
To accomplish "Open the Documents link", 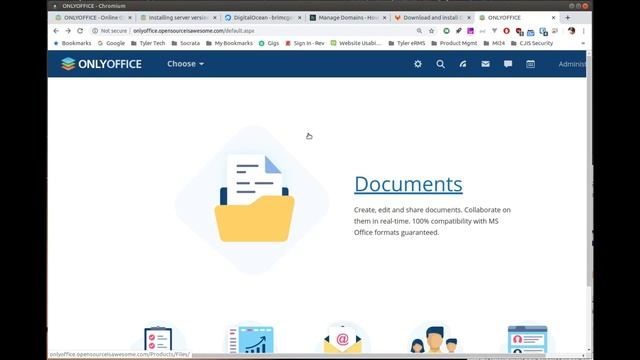I will point(408,184).
